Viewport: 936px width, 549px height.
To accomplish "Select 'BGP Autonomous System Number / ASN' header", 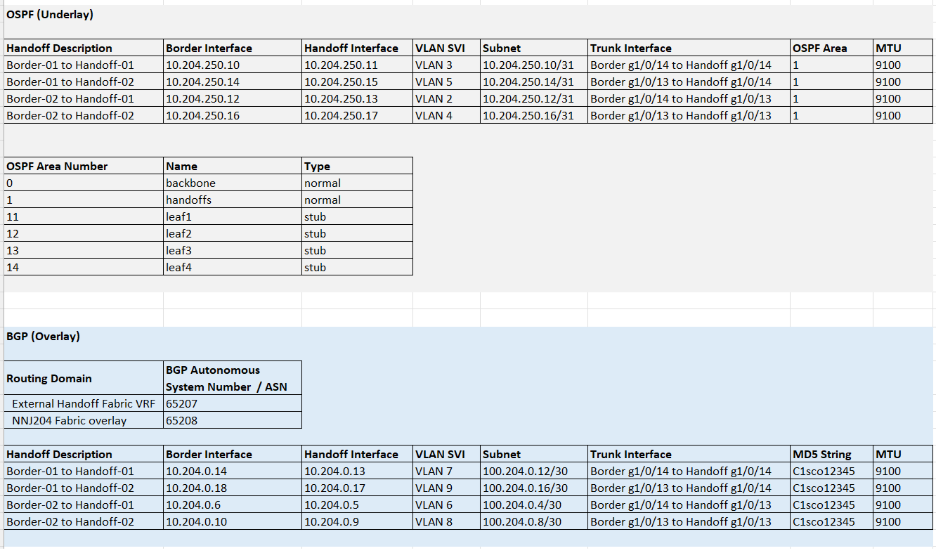I will tap(232, 378).
